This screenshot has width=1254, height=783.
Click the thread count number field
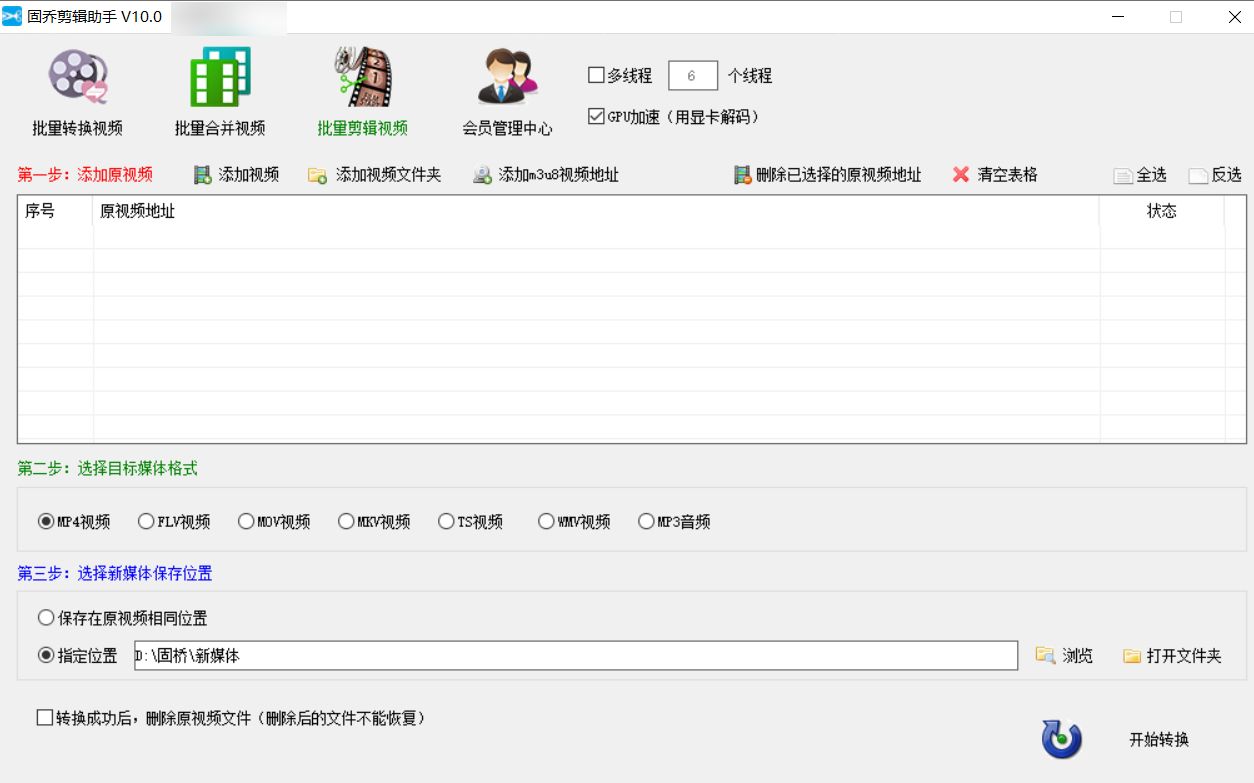[x=692, y=75]
